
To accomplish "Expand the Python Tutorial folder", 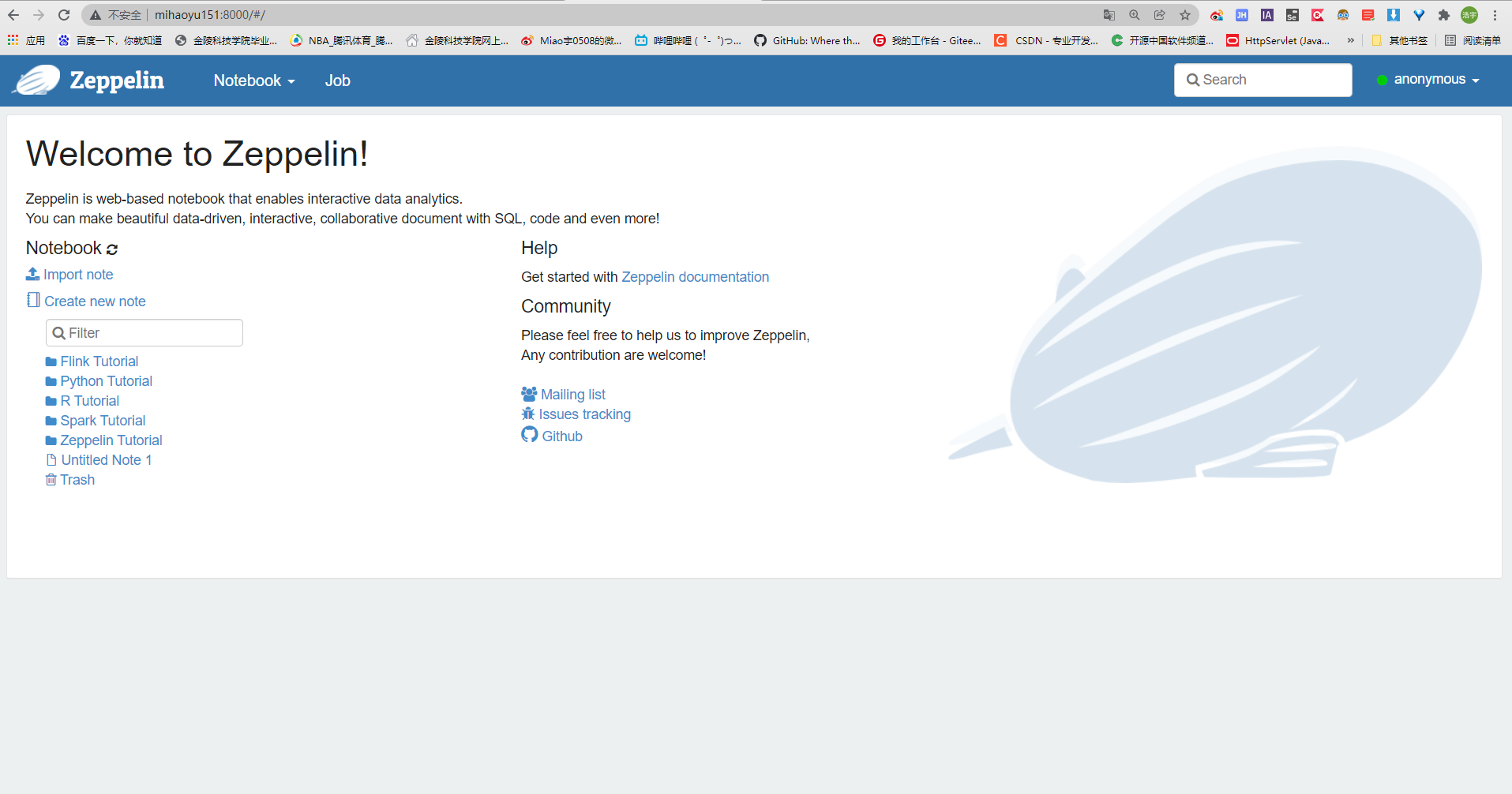I will tap(99, 380).
